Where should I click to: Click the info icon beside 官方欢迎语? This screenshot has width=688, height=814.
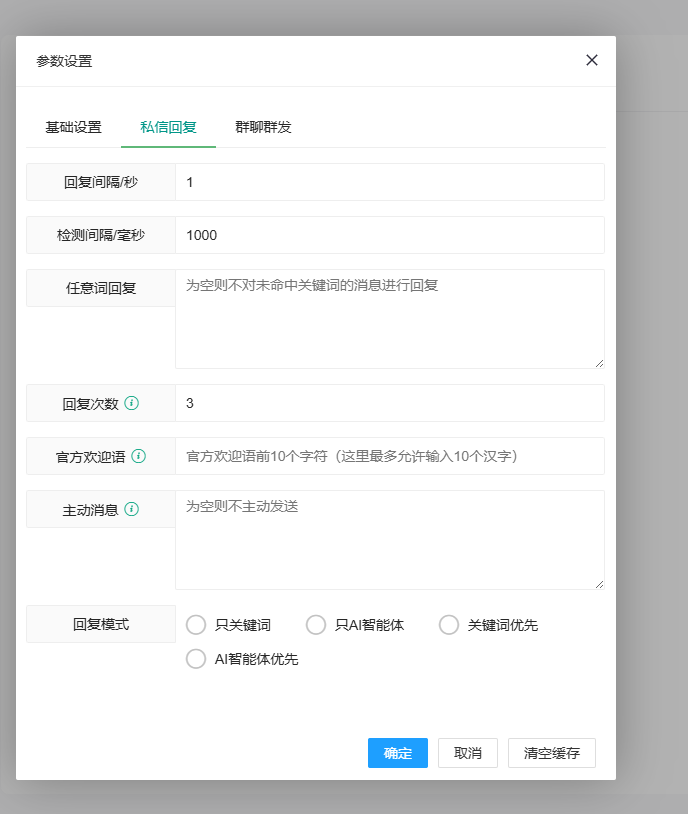pos(138,456)
